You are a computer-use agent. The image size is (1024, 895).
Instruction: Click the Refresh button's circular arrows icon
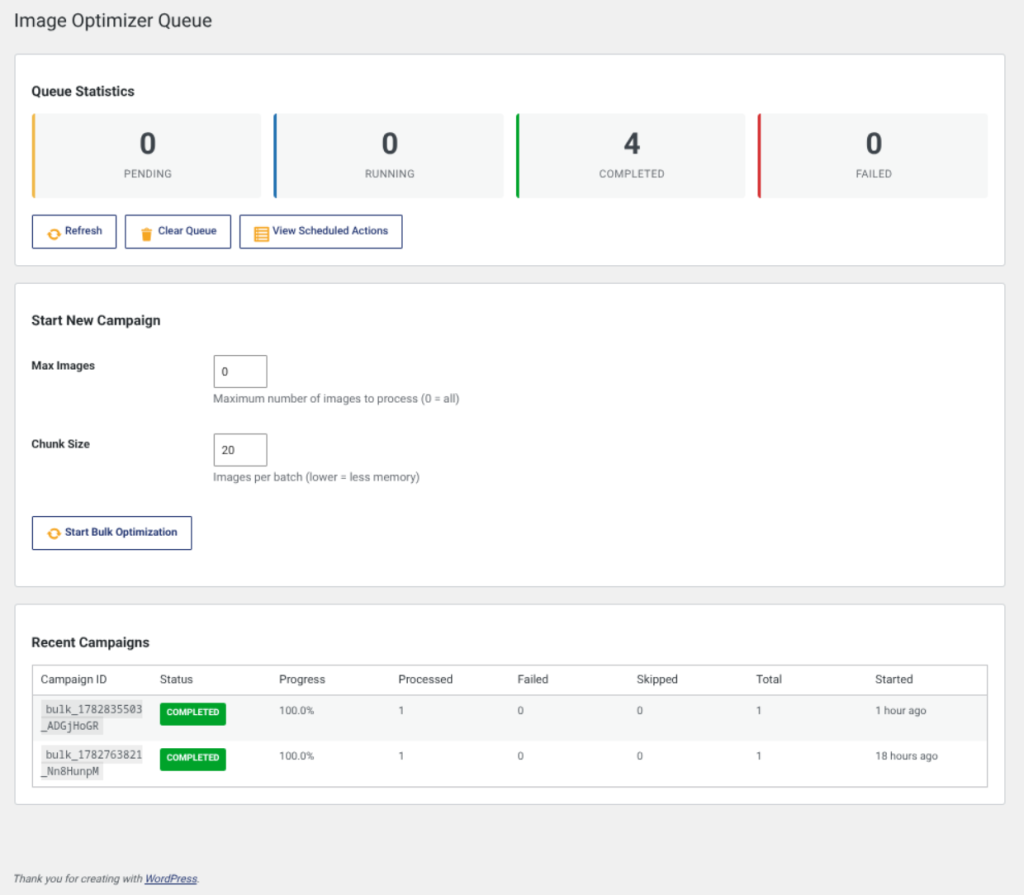(x=54, y=233)
